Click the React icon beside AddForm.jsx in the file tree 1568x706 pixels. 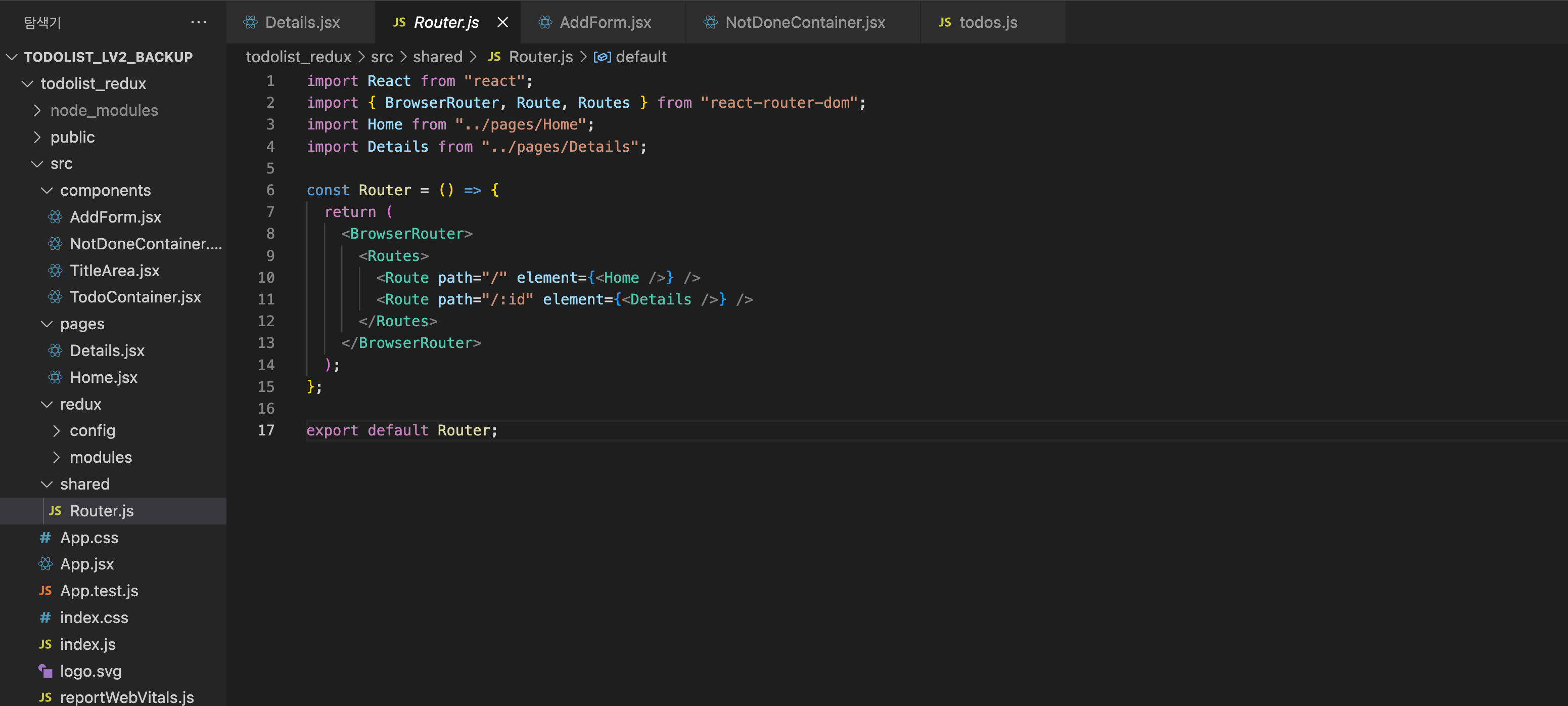point(56,217)
